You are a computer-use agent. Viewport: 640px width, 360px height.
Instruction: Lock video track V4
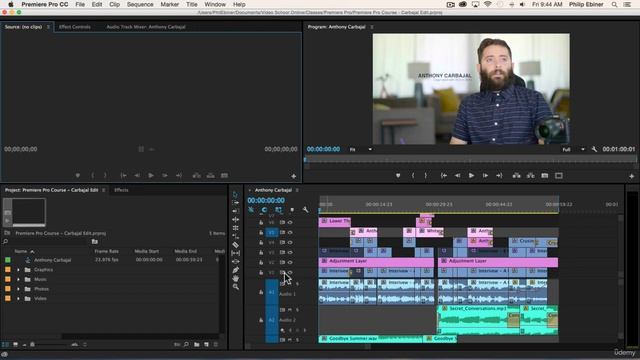pos(261,242)
